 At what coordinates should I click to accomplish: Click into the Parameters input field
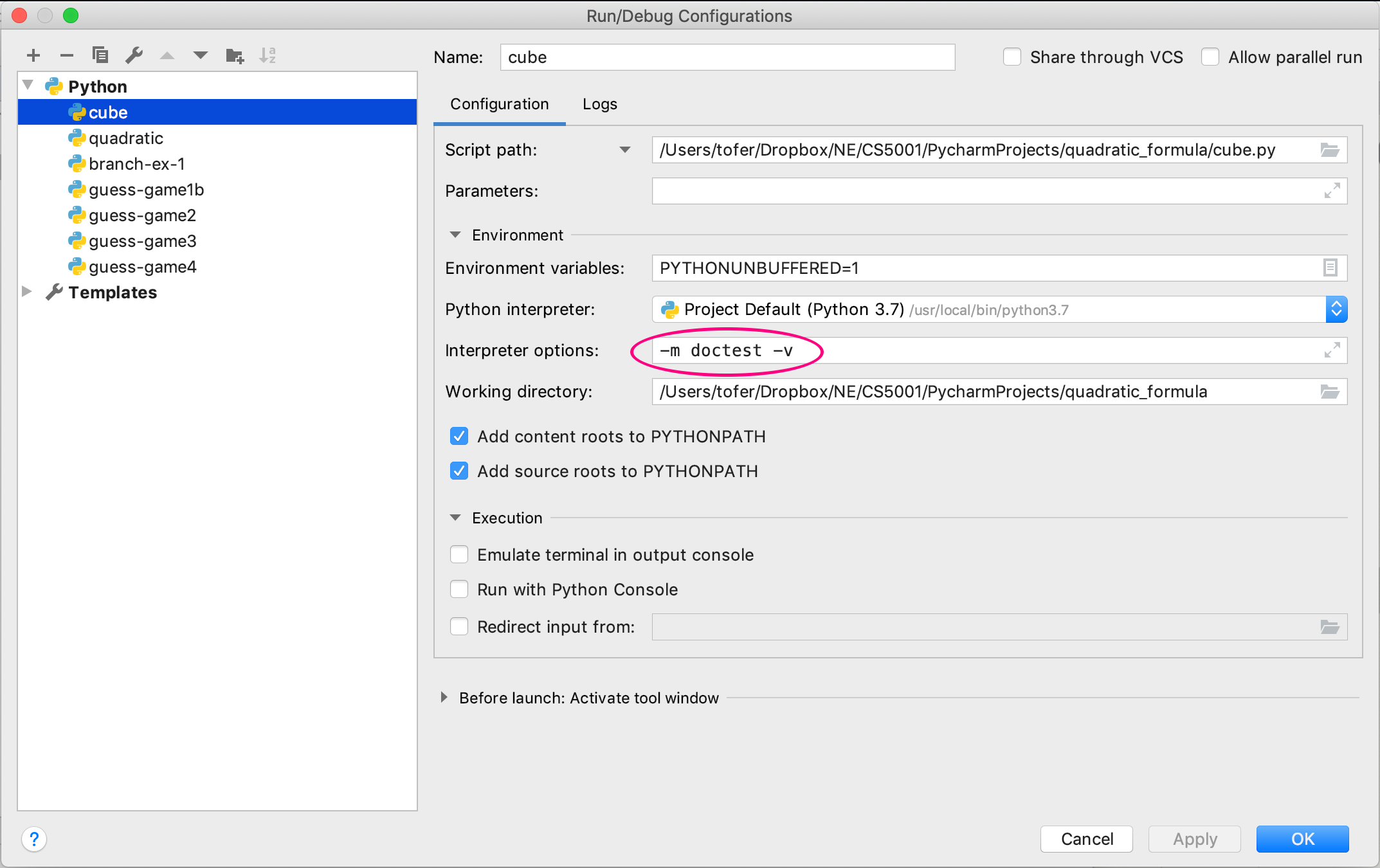[x=984, y=191]
